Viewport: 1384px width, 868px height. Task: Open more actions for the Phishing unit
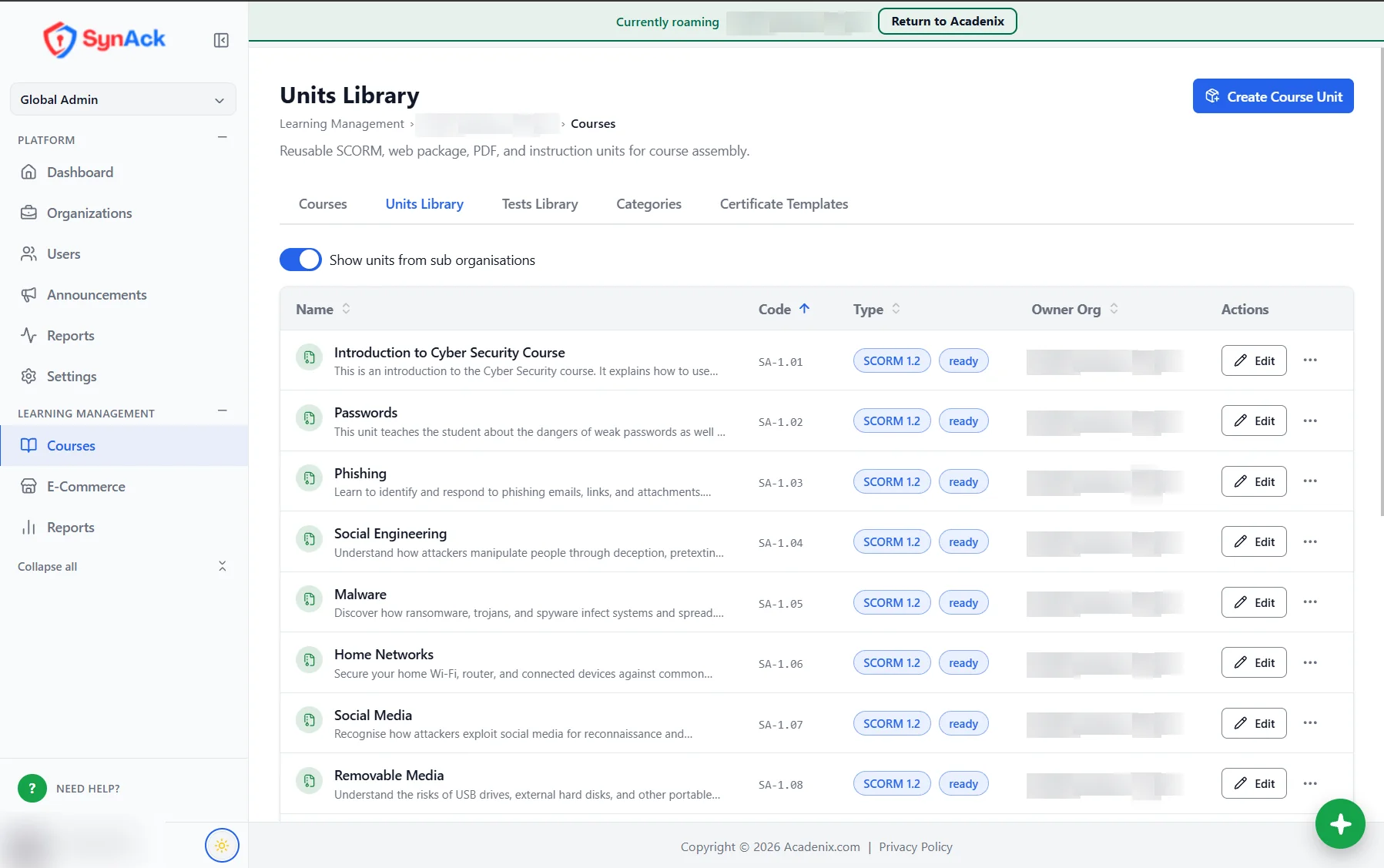point(1310,481)
